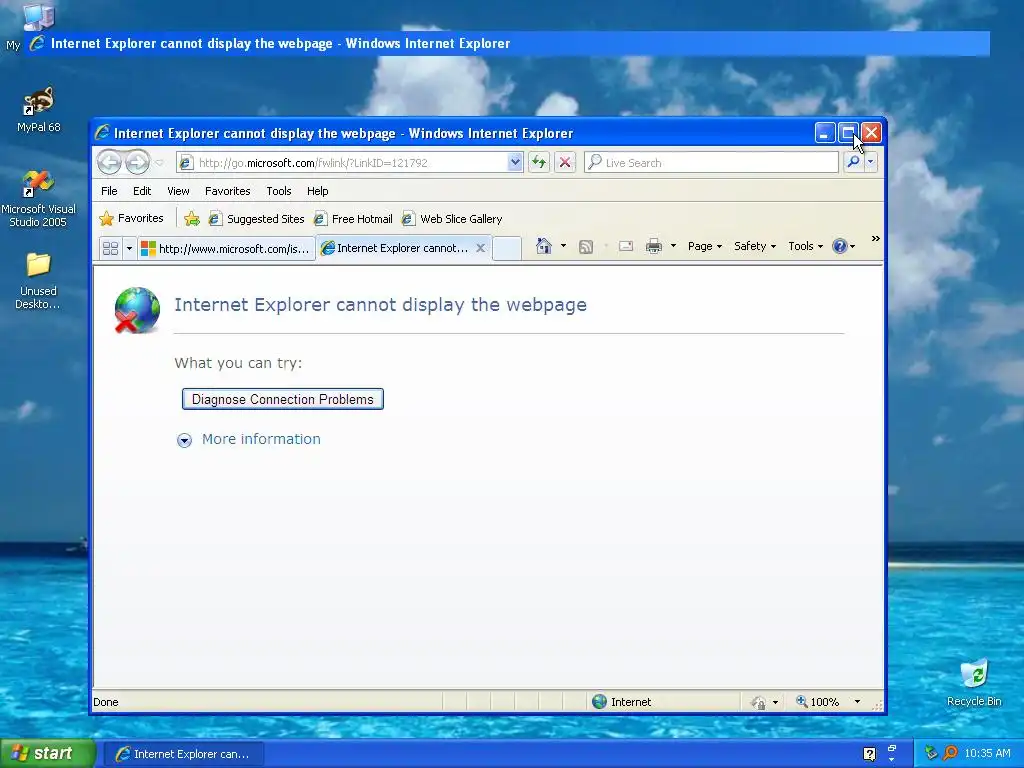Click Internet Explorer taskbar button

185,754
